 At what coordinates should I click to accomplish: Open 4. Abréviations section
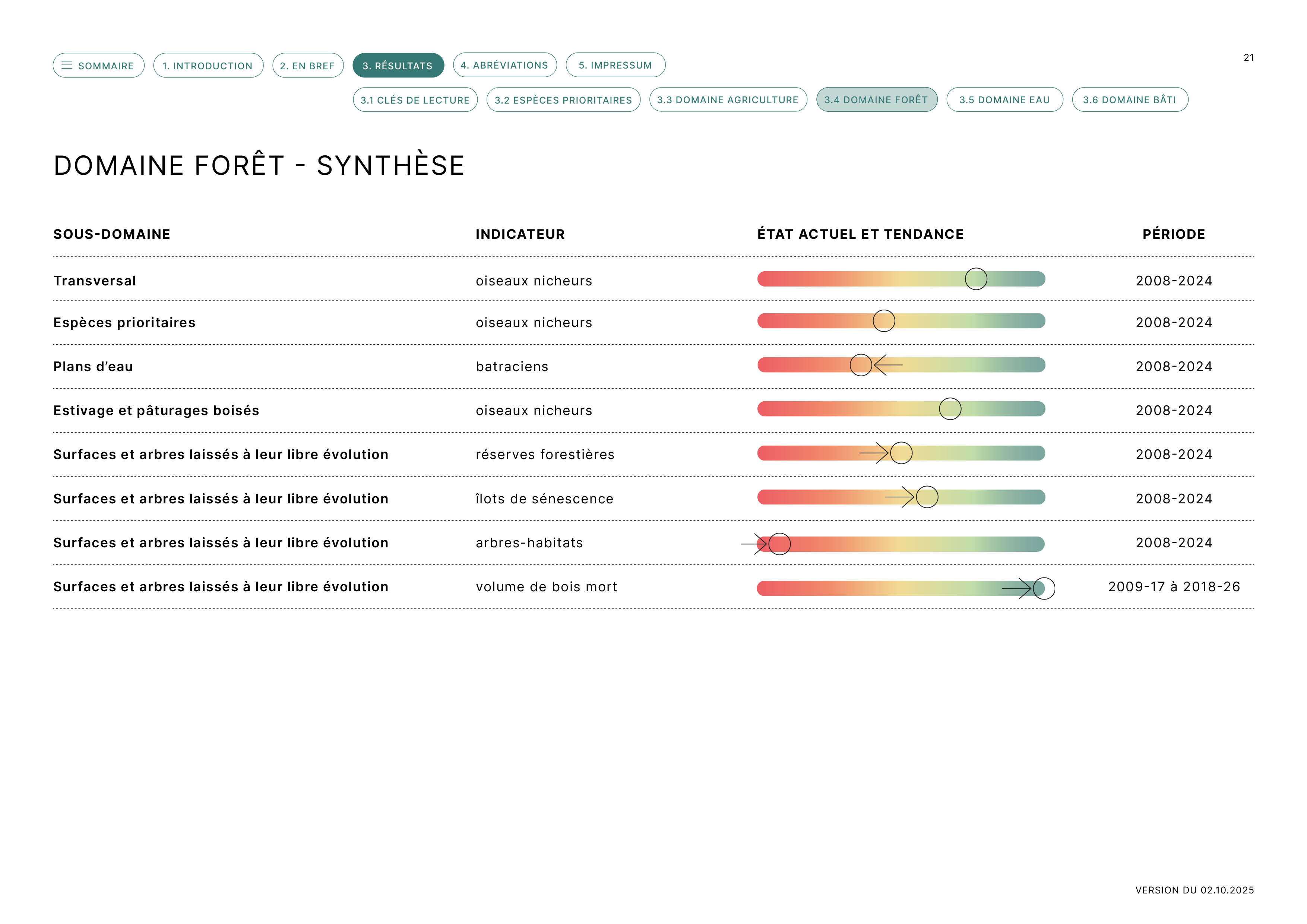pos(504,65)
